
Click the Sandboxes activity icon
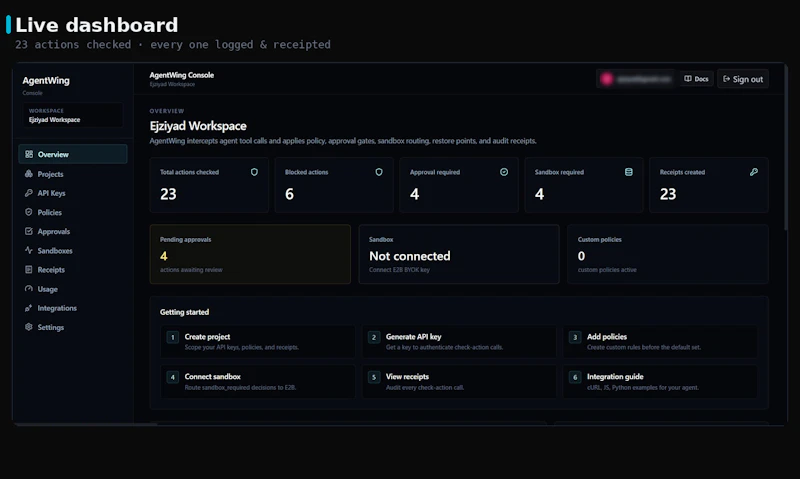click(x=29, y=250)
